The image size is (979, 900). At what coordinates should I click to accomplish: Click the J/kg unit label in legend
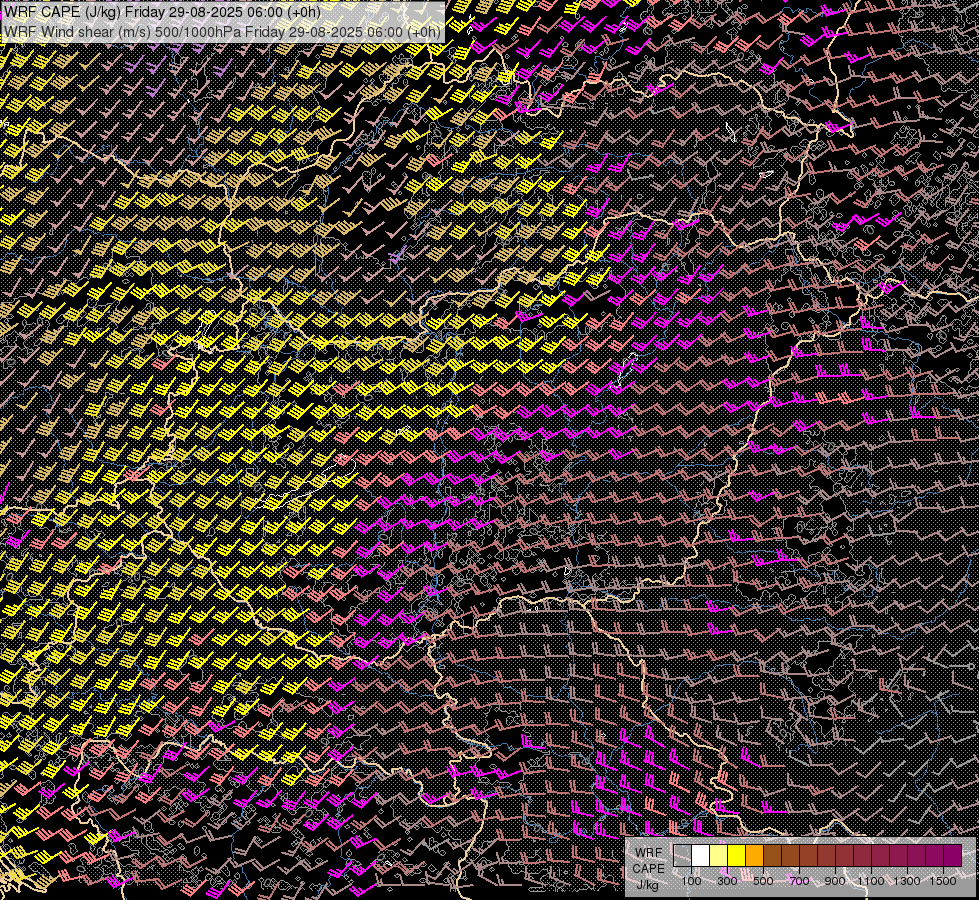(x=648, y=885)
